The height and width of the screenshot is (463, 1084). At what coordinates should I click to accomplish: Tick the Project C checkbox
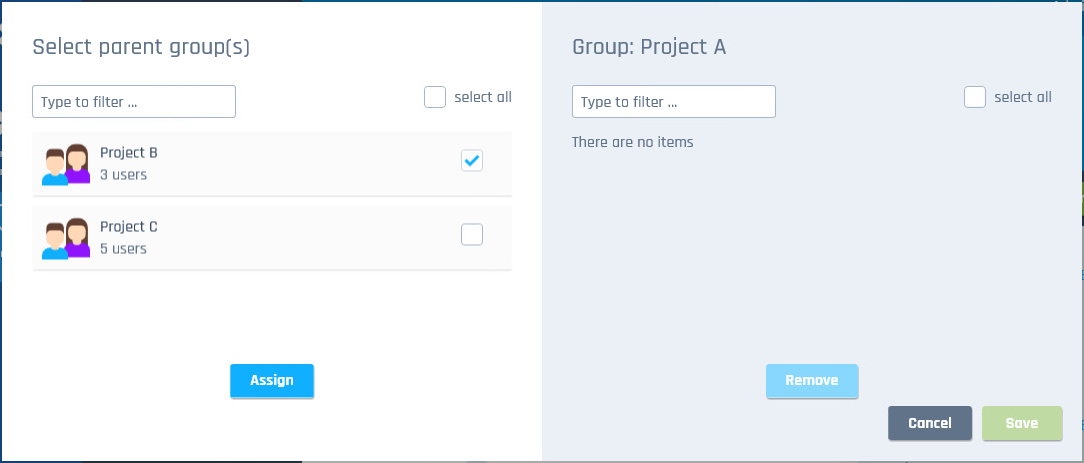472,234
